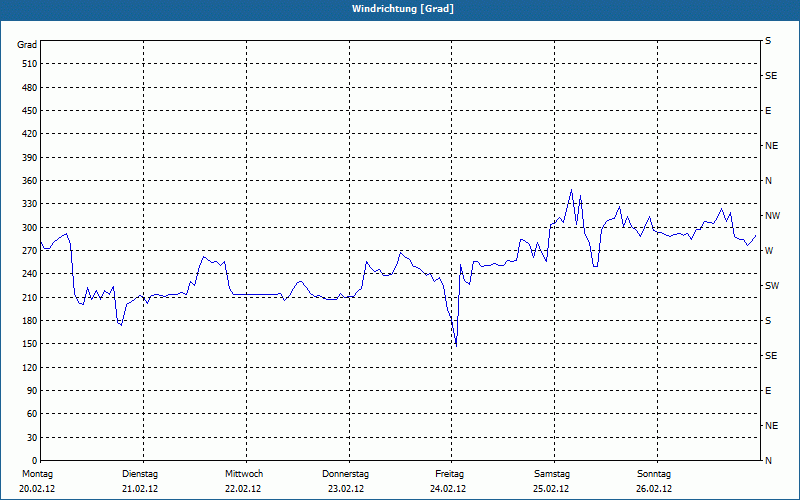Select the "Samstag" day label
The image size is (800, 500).
(552, 474)
